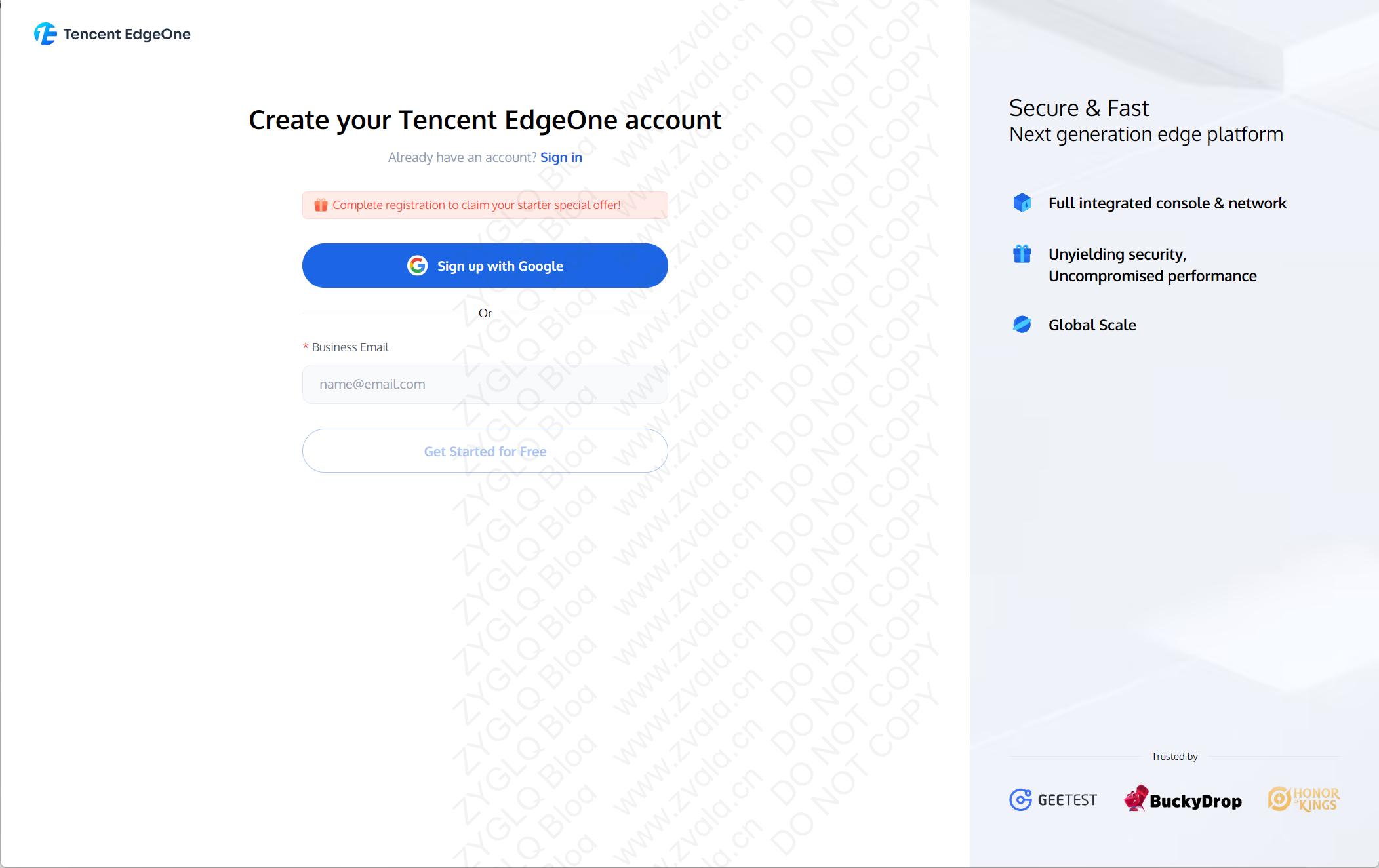Click the gift icon in offer banner
Viewport: 1379px width, 868px height.
point(321,205)
